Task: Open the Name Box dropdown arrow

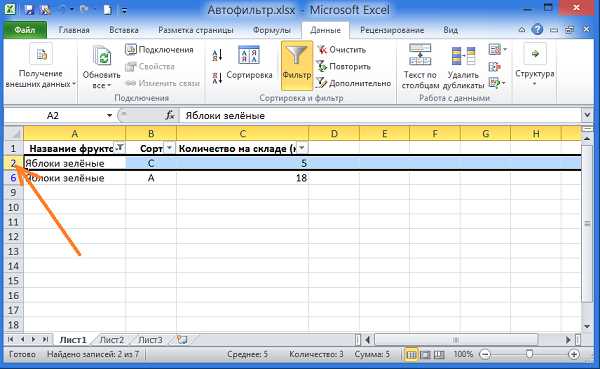Action: pyautogui.click(x=109, y=116)
